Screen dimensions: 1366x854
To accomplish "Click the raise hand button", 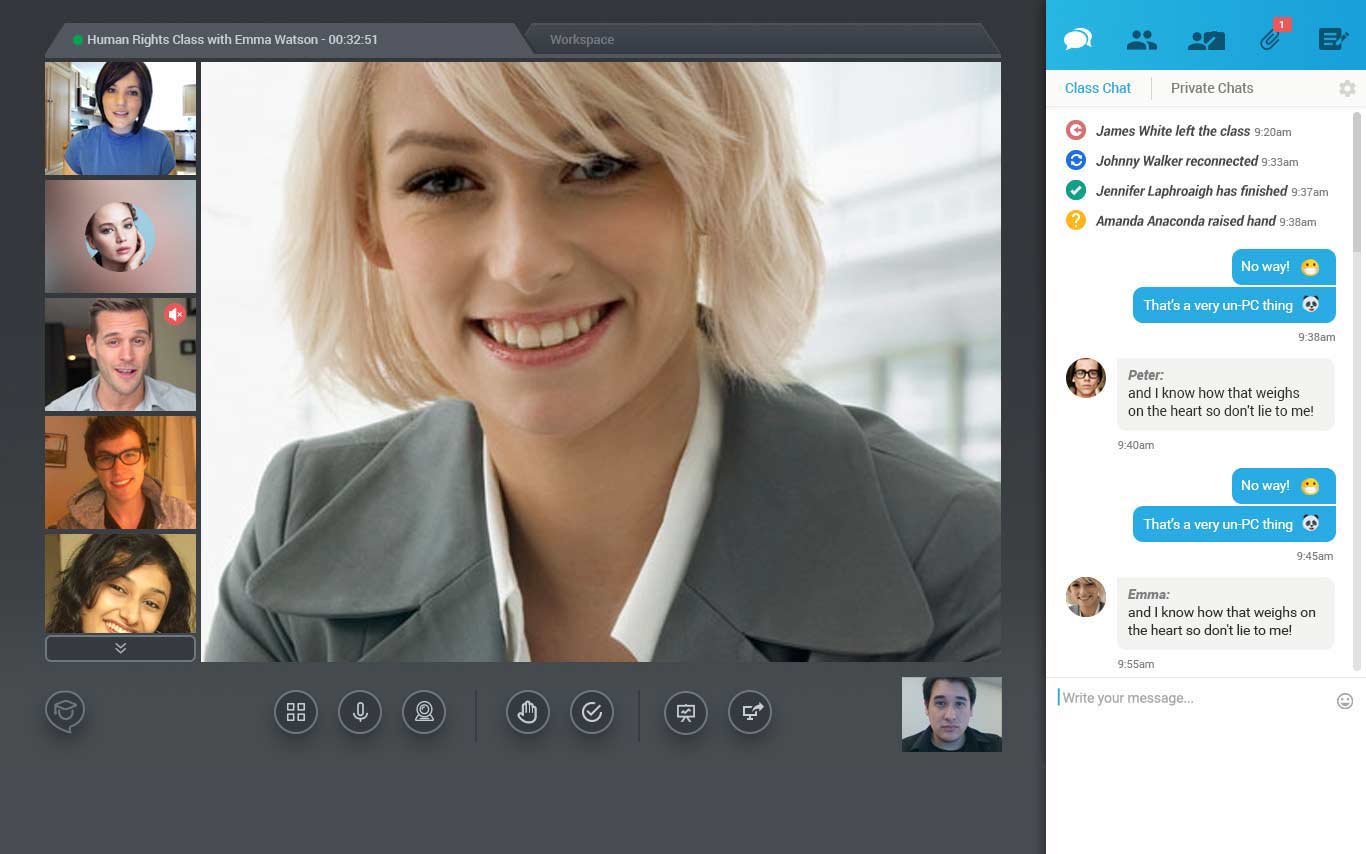I will pyautogui.click(x=527, y=712).
